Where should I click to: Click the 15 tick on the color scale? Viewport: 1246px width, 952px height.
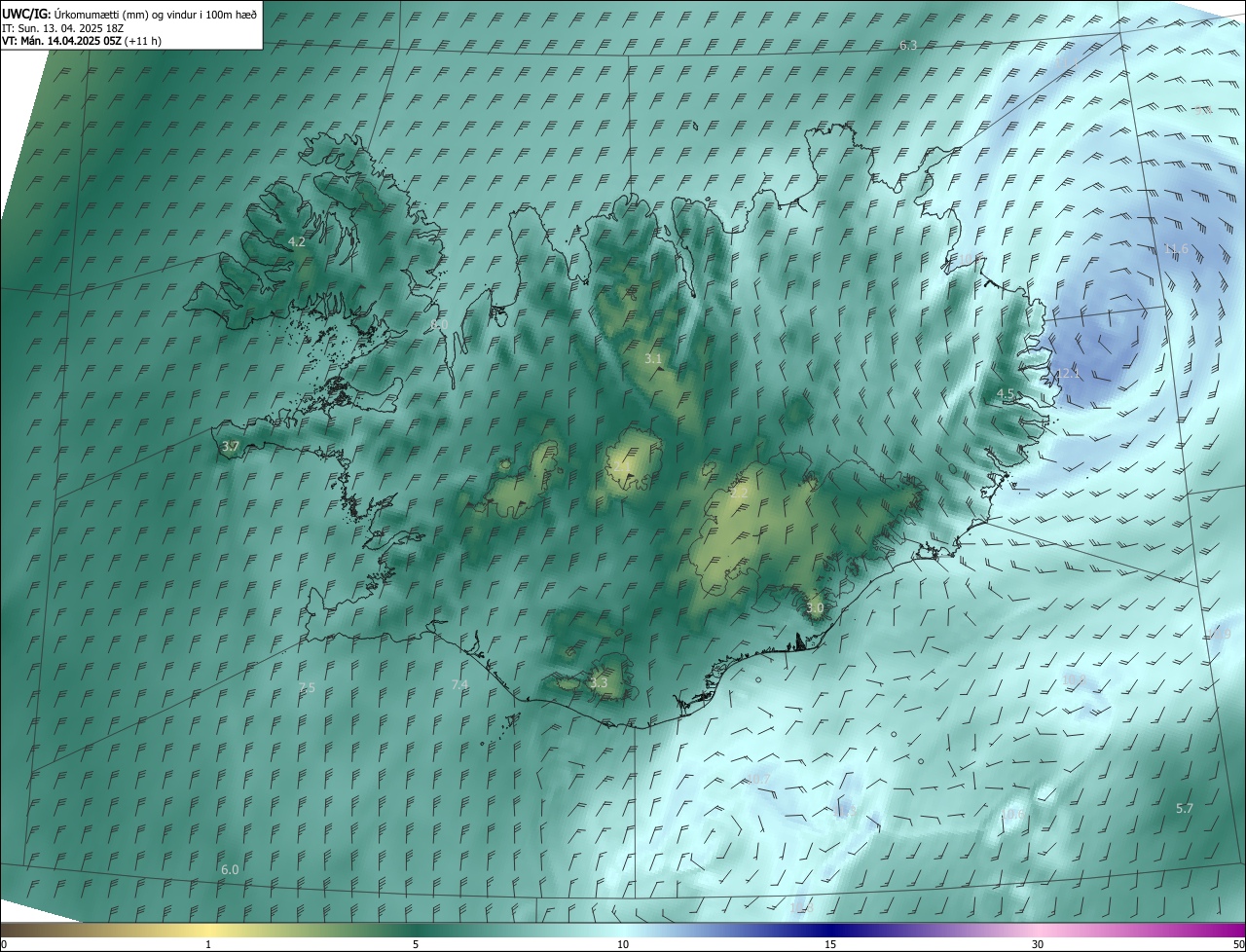pyautogui.click(x=830, y=945)
